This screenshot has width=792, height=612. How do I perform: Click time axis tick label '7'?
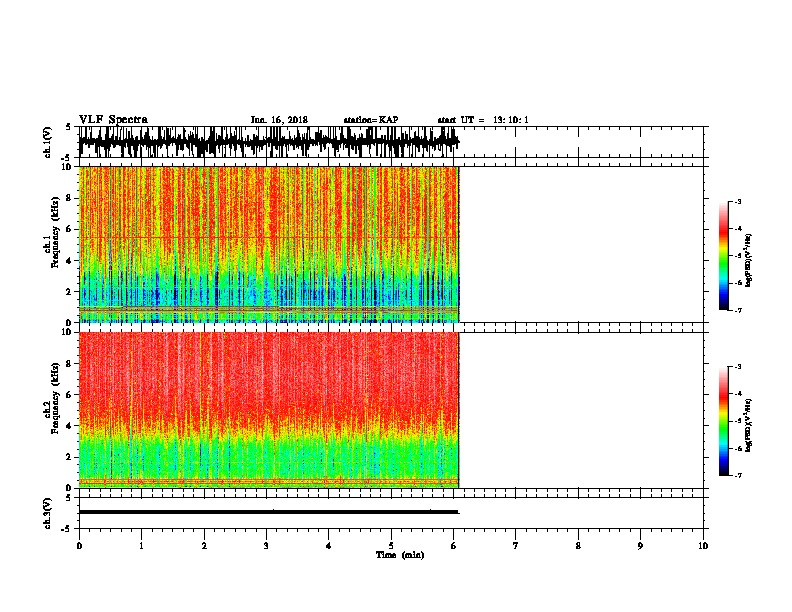(516, 546)
